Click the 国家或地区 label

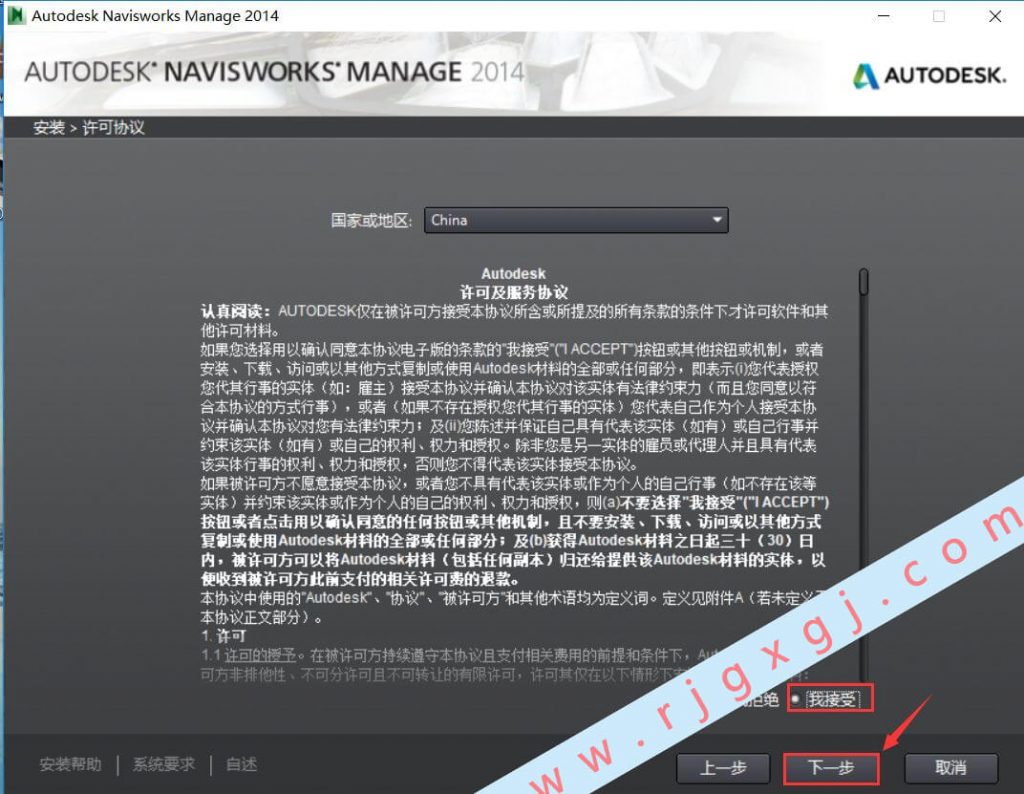click(372, 221)
